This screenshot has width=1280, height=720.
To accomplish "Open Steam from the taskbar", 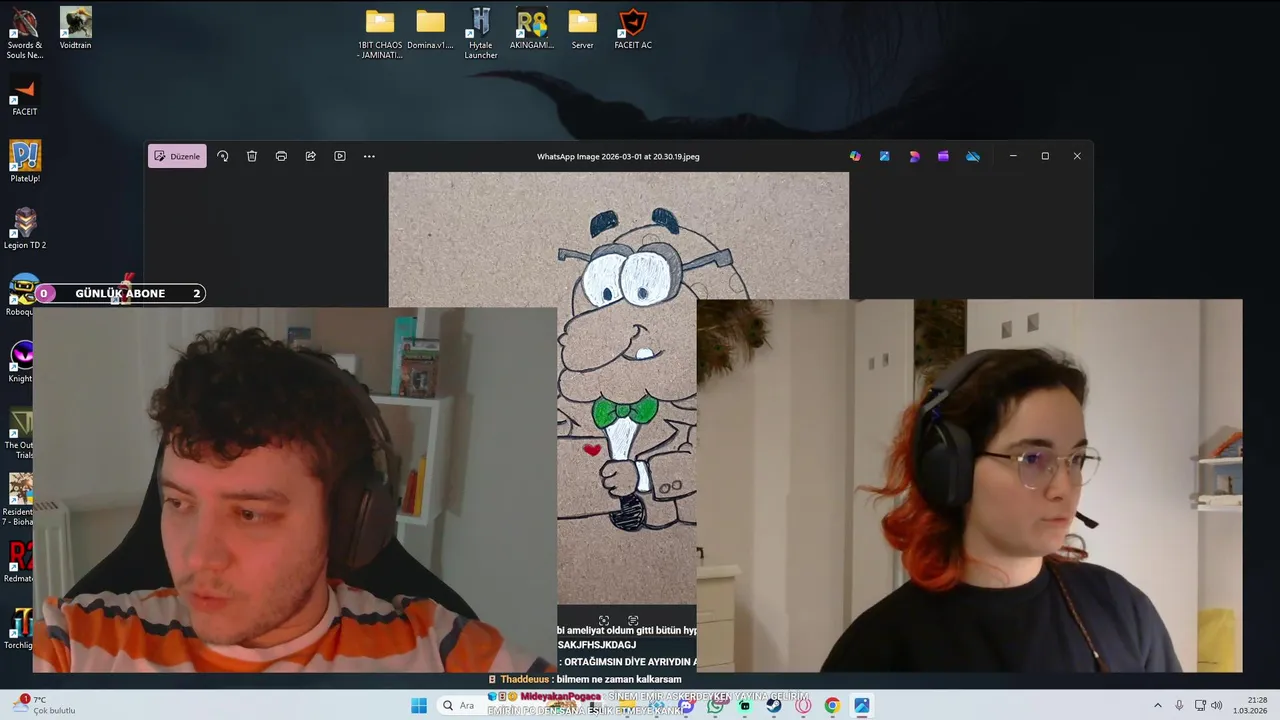I will point(774,705).
